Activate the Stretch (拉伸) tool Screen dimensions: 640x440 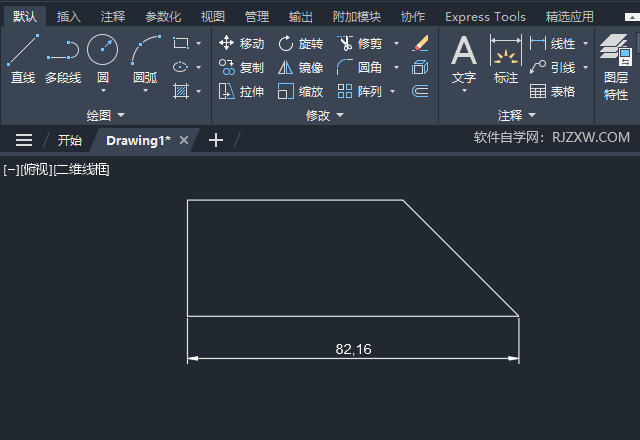click(x=241, y=91)
